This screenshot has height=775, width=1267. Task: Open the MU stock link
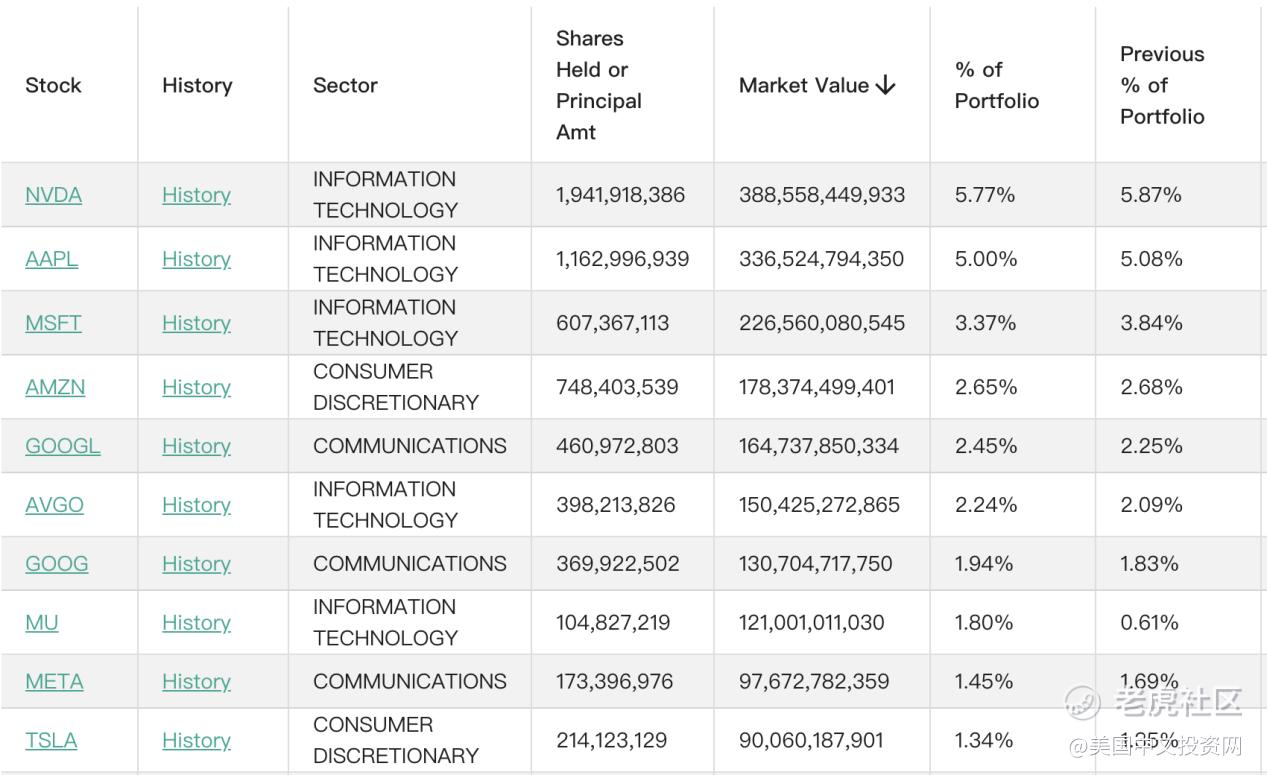(x=42, y=623)
